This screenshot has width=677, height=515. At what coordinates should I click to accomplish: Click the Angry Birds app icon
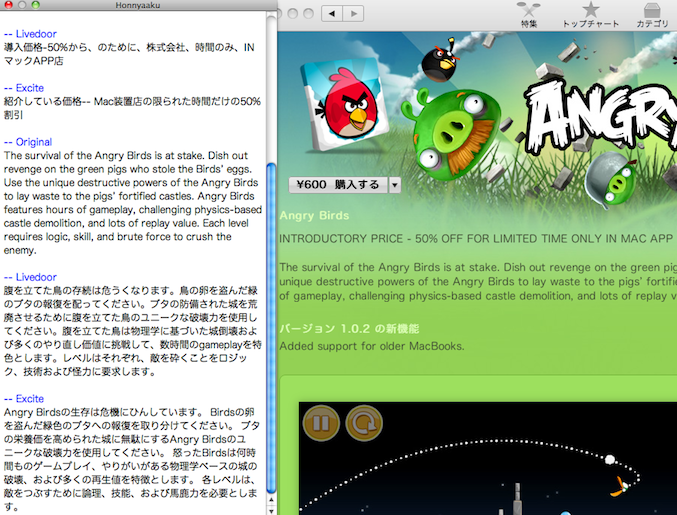[345, 104]
